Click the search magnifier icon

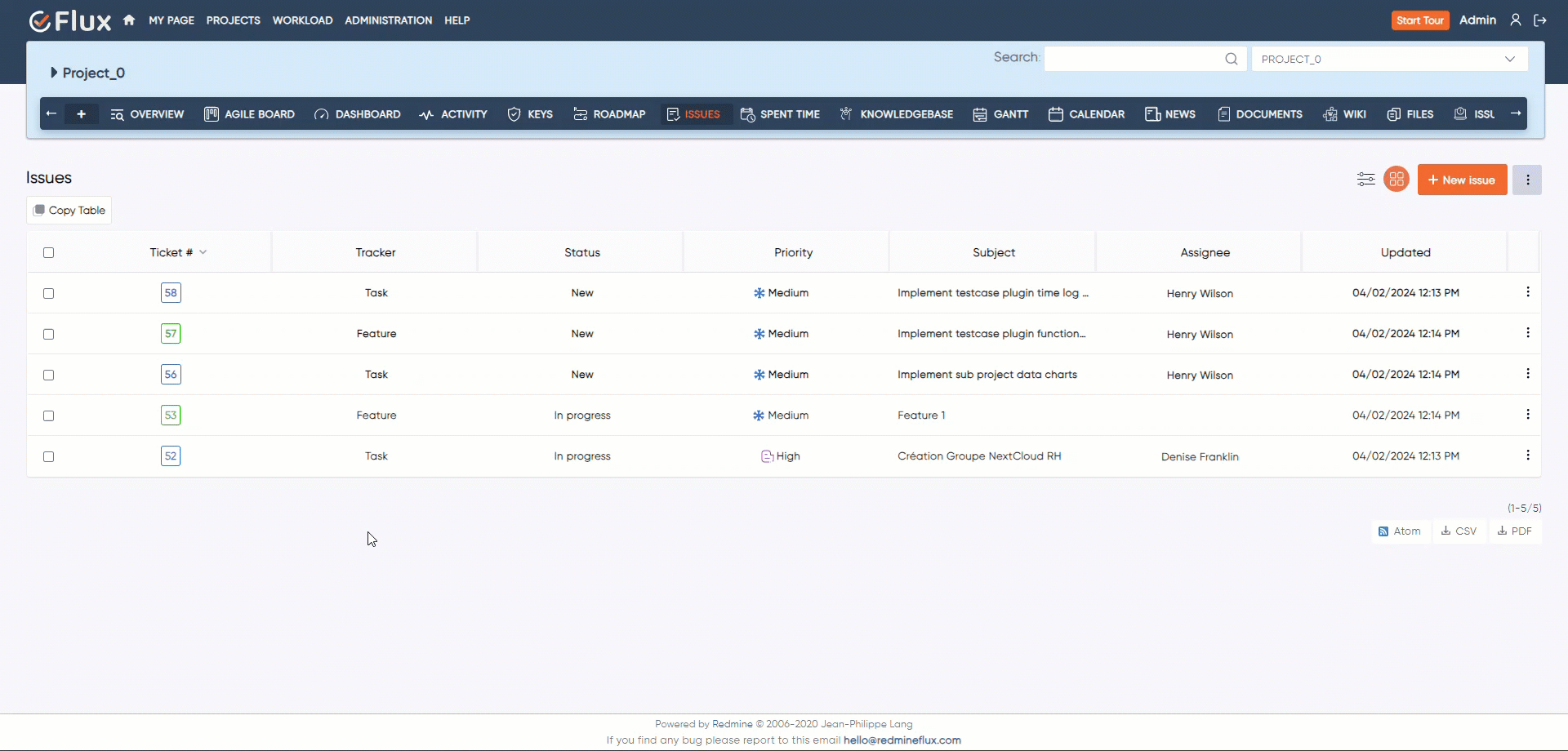[x=1231, y=59]
